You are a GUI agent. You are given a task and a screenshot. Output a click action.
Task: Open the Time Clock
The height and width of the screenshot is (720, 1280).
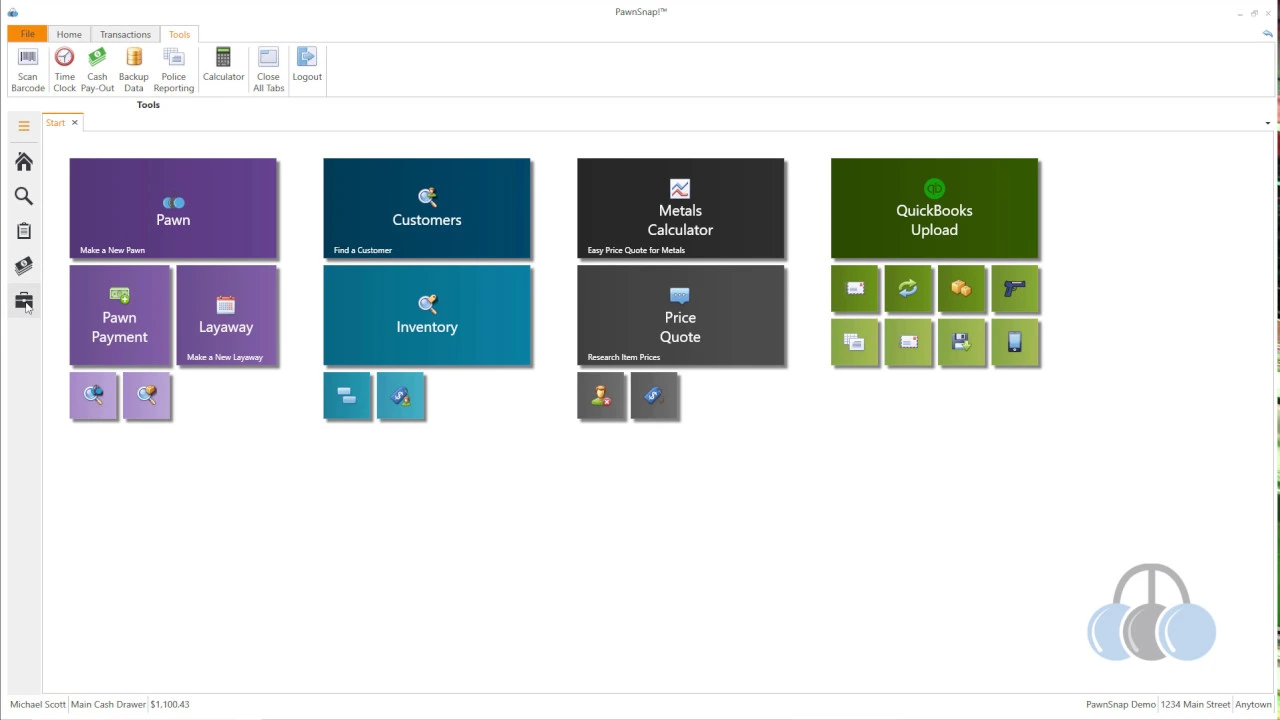pyautogui.click(x=64, y=70)
